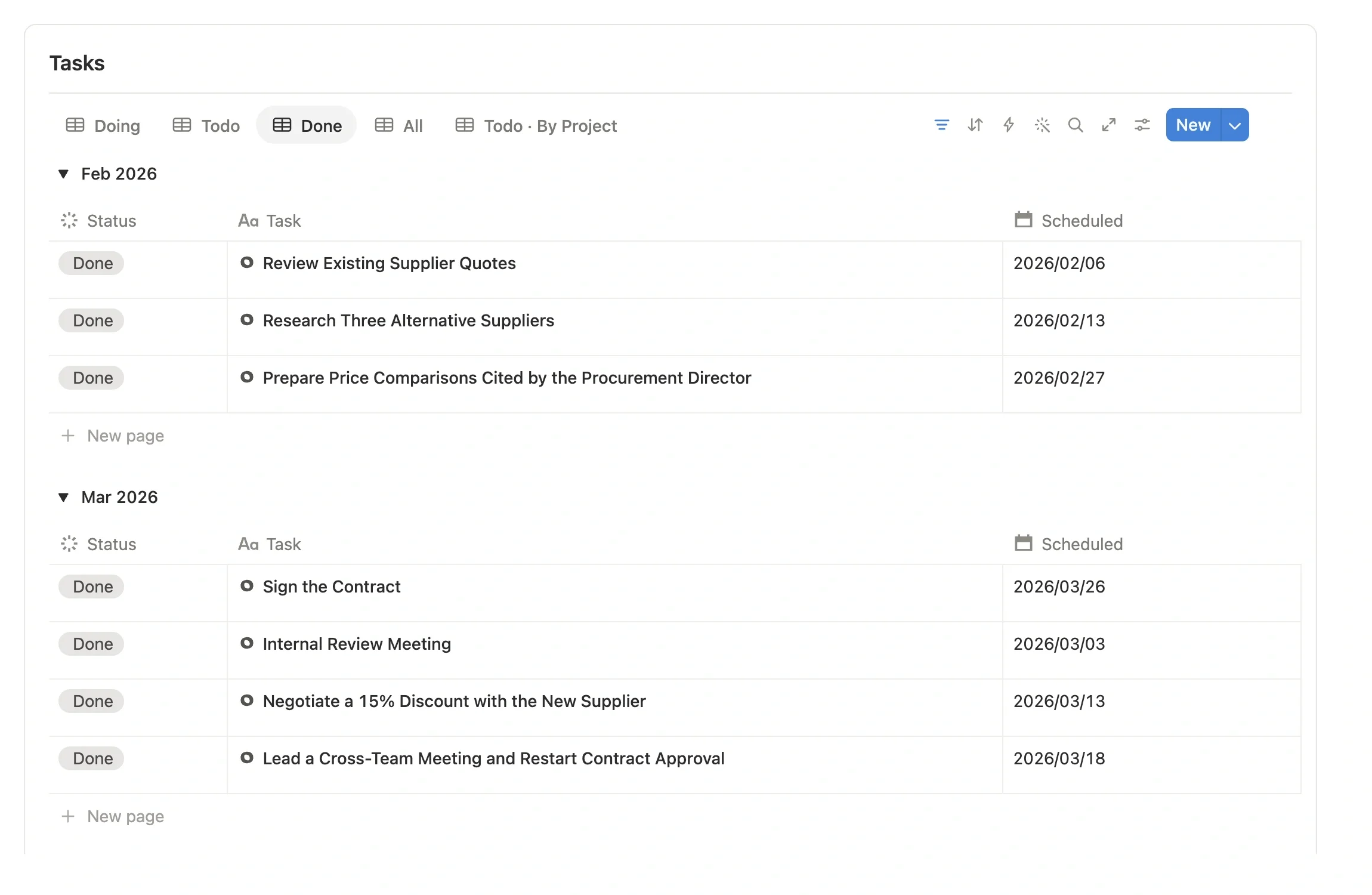Open the filter icon in the toolbar
1372x895 pixels.
[x=941, y=125]
